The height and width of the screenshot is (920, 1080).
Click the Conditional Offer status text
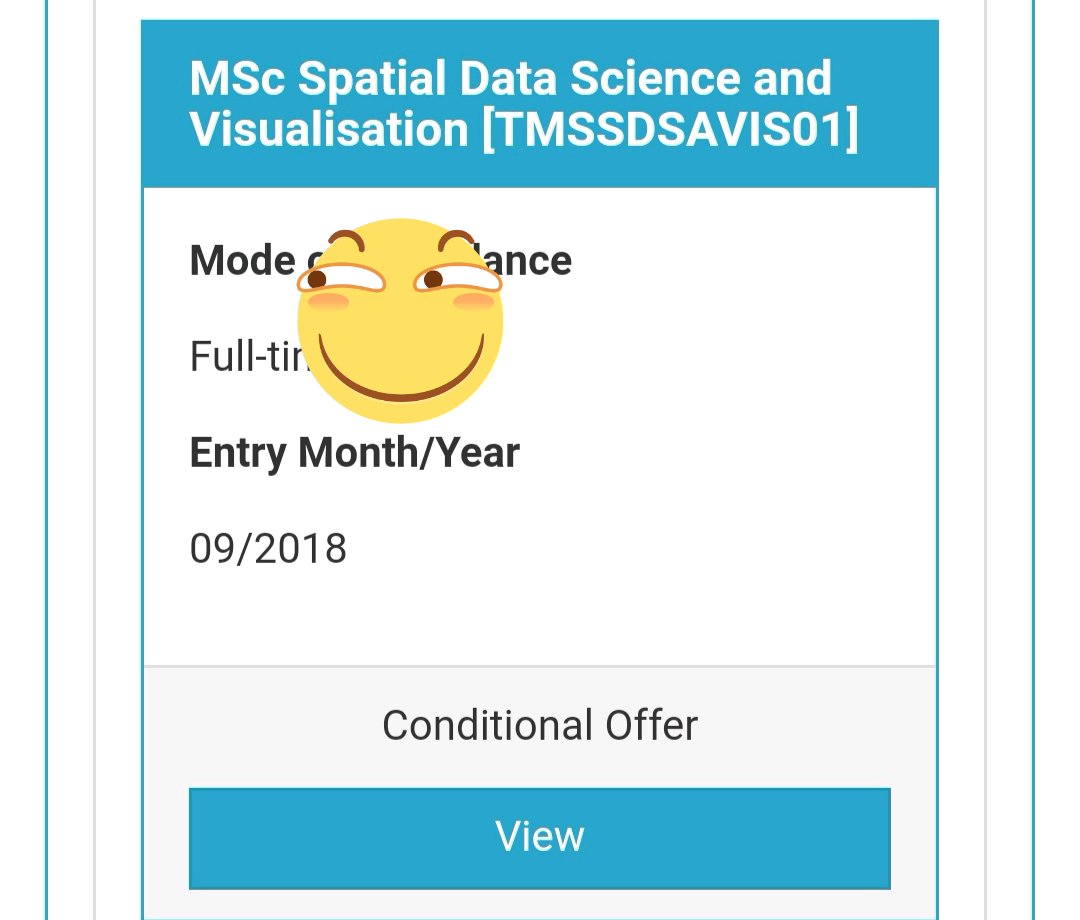point(540,725)
